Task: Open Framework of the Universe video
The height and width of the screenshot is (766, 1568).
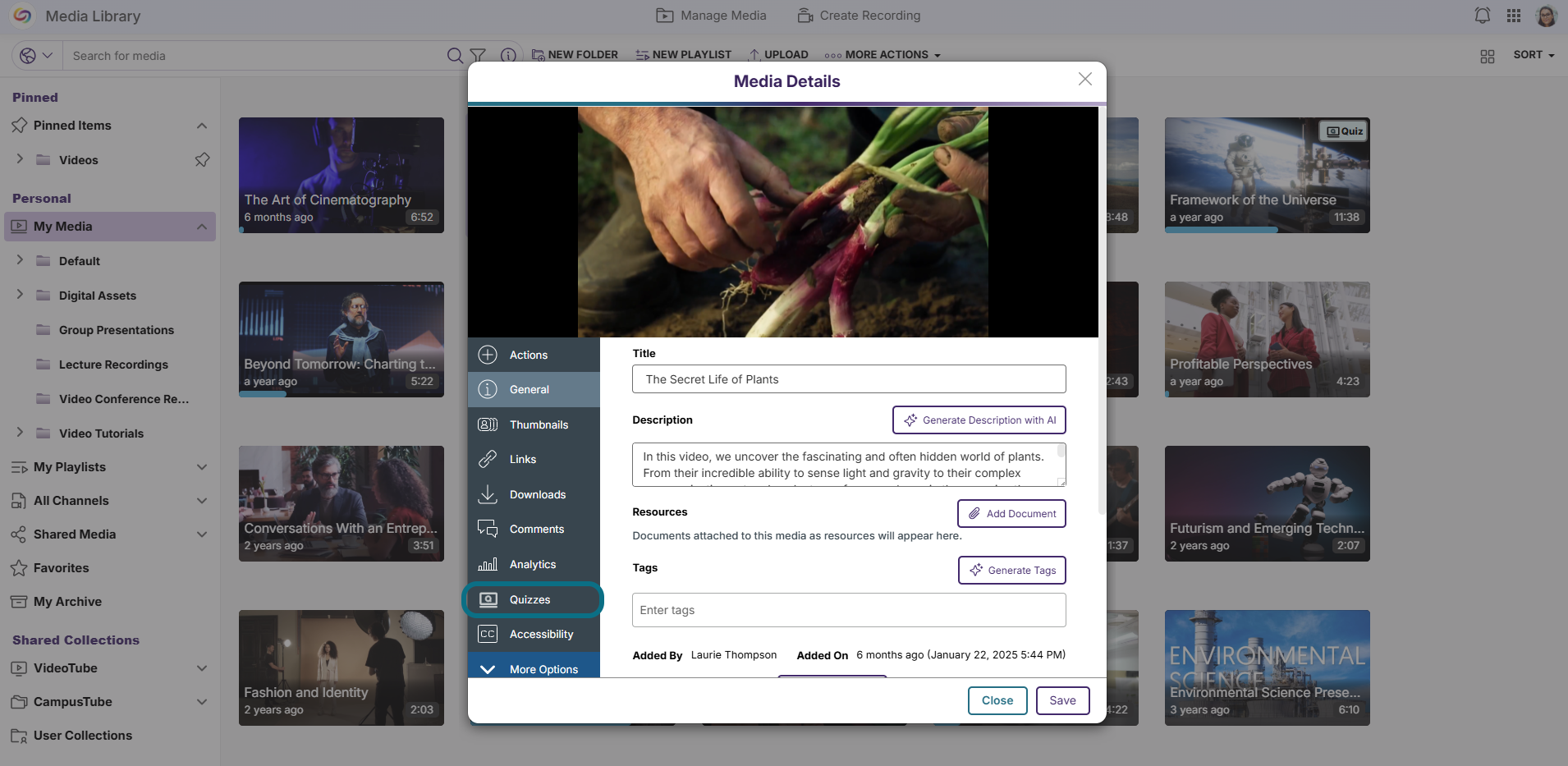Action: (x=1267, y=175)
